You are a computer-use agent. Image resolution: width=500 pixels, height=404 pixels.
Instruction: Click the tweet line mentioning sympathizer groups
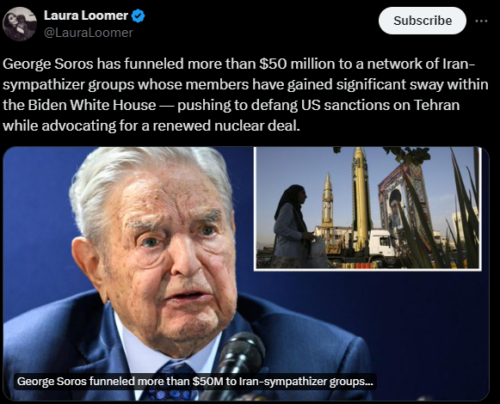245,84
